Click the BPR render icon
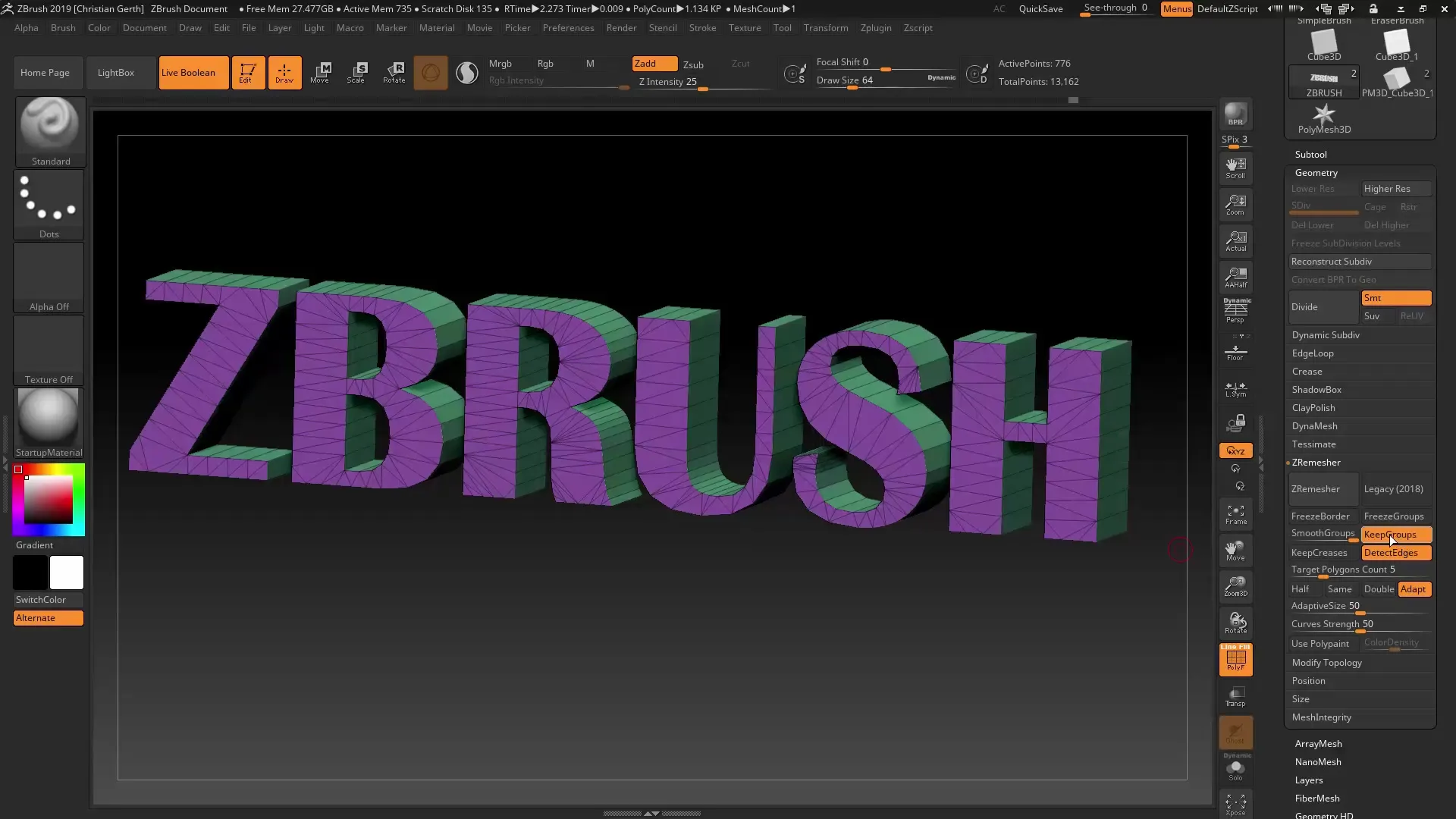This screenshot has height=819, width=1456. tap(1235, 114)
